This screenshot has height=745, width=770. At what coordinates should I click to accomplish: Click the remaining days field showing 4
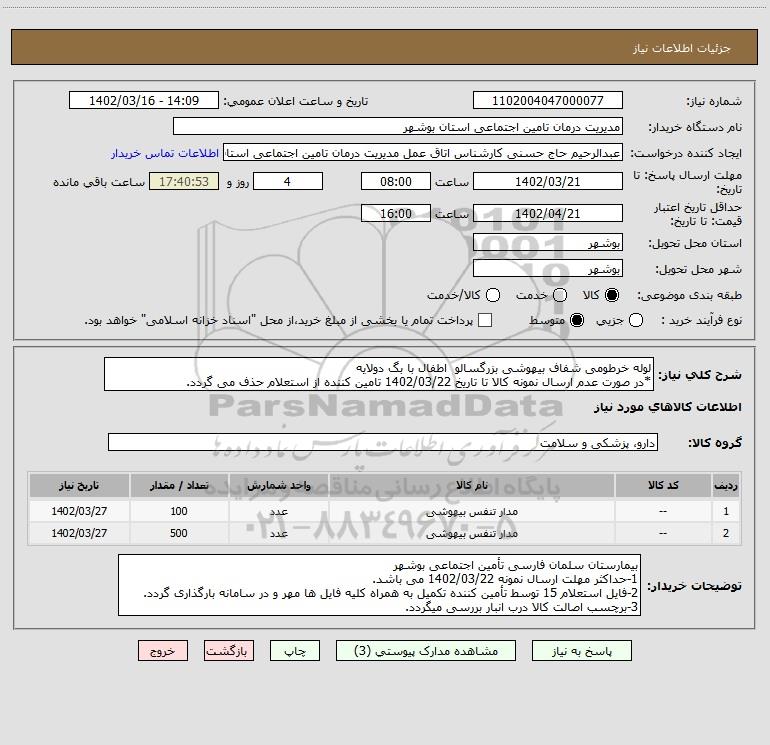pos(288,181)
